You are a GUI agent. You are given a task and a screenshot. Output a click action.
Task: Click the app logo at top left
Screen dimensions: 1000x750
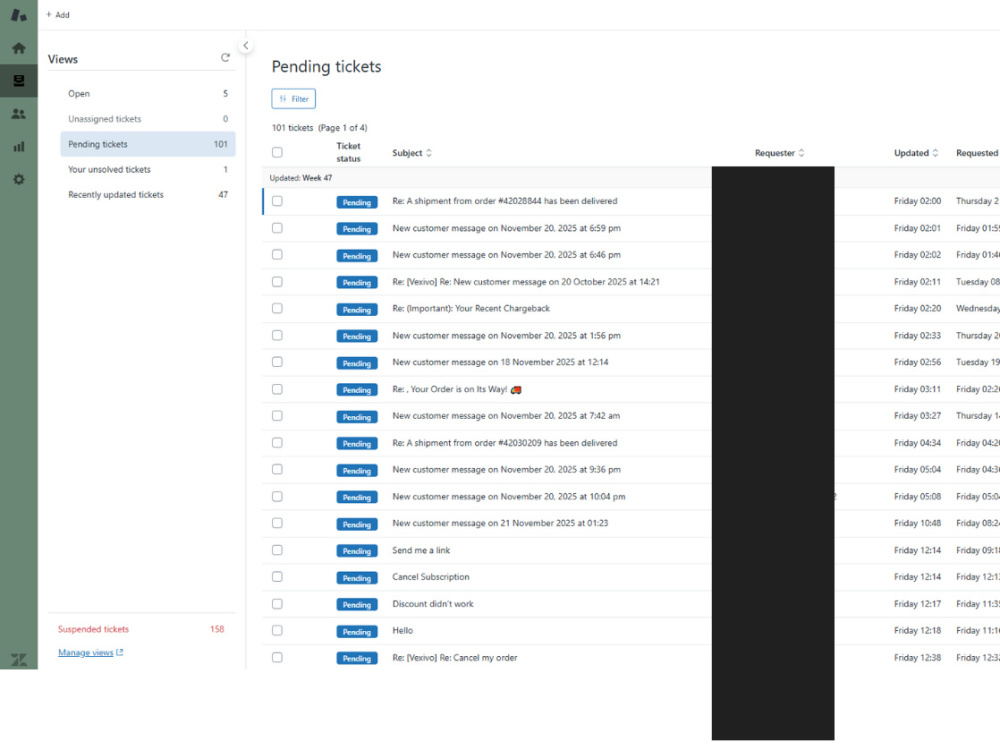18,15
